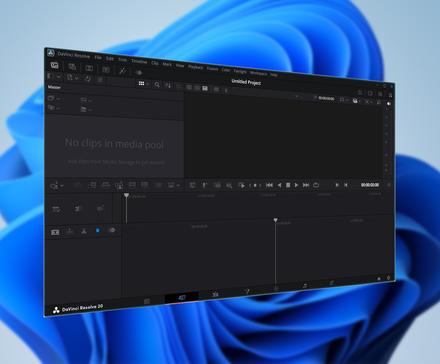Click the Append clip edit icon
This screenshot has width=440, height=364.
coord(92,185)
